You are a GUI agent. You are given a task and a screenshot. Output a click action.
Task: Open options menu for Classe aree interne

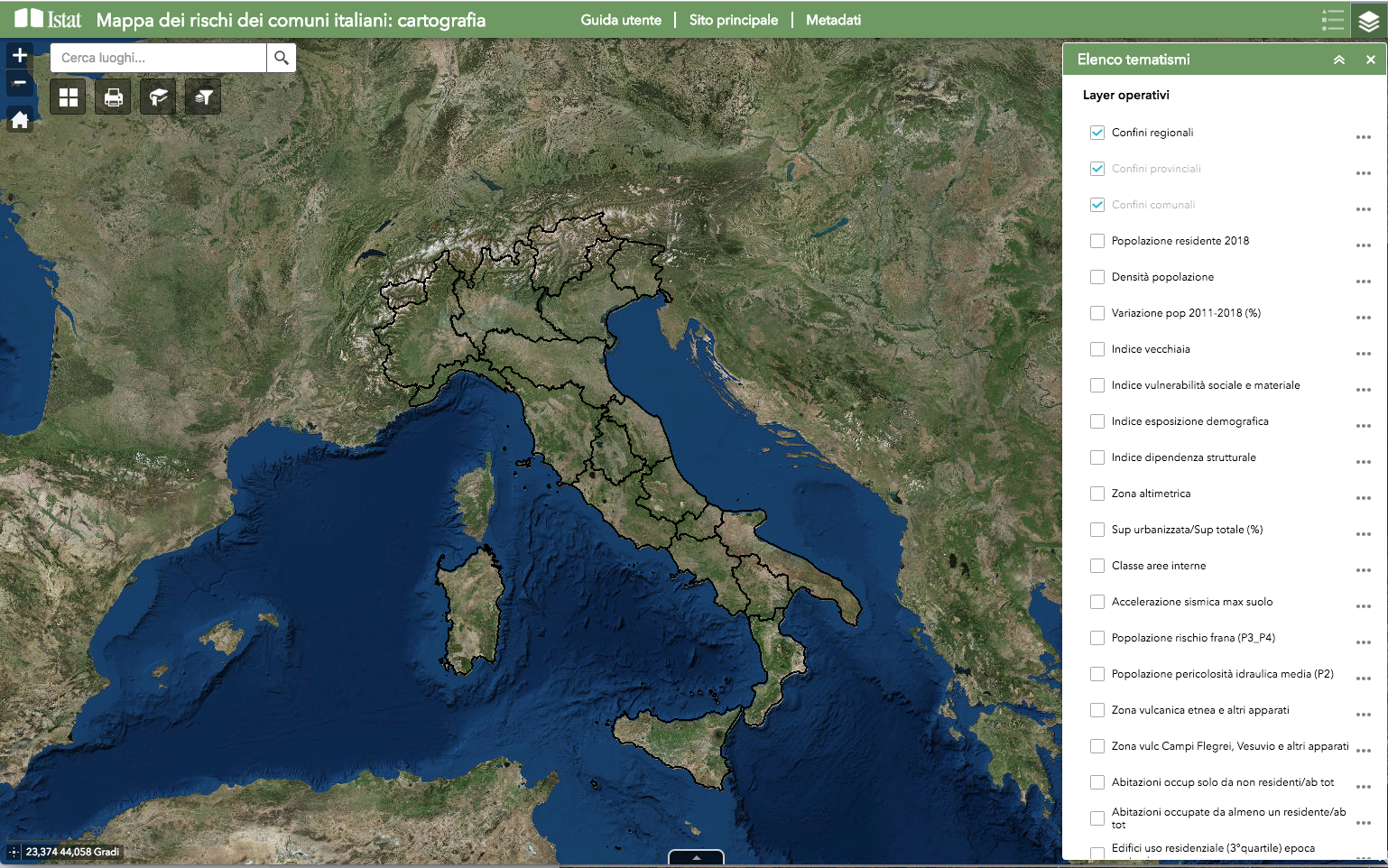[x=1363, y=570]
